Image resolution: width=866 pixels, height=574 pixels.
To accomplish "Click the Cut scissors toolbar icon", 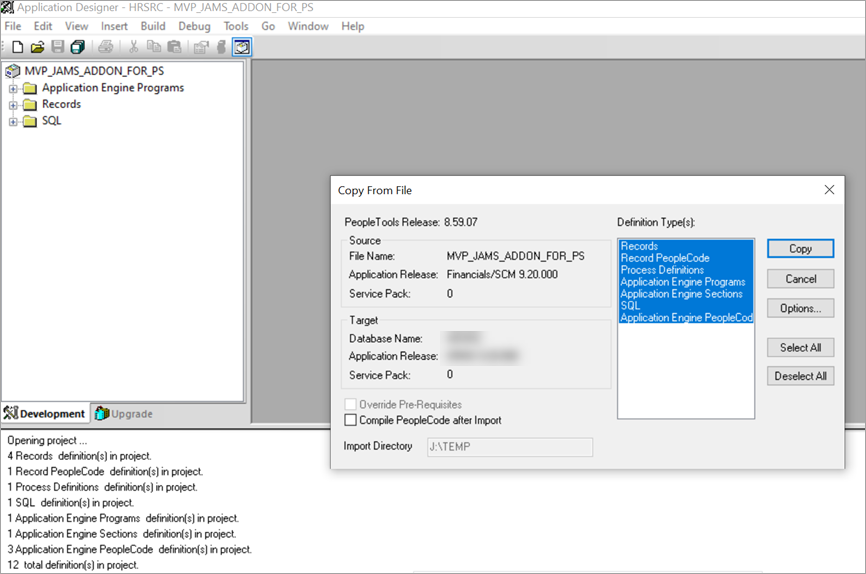I will tap(133, 47).
